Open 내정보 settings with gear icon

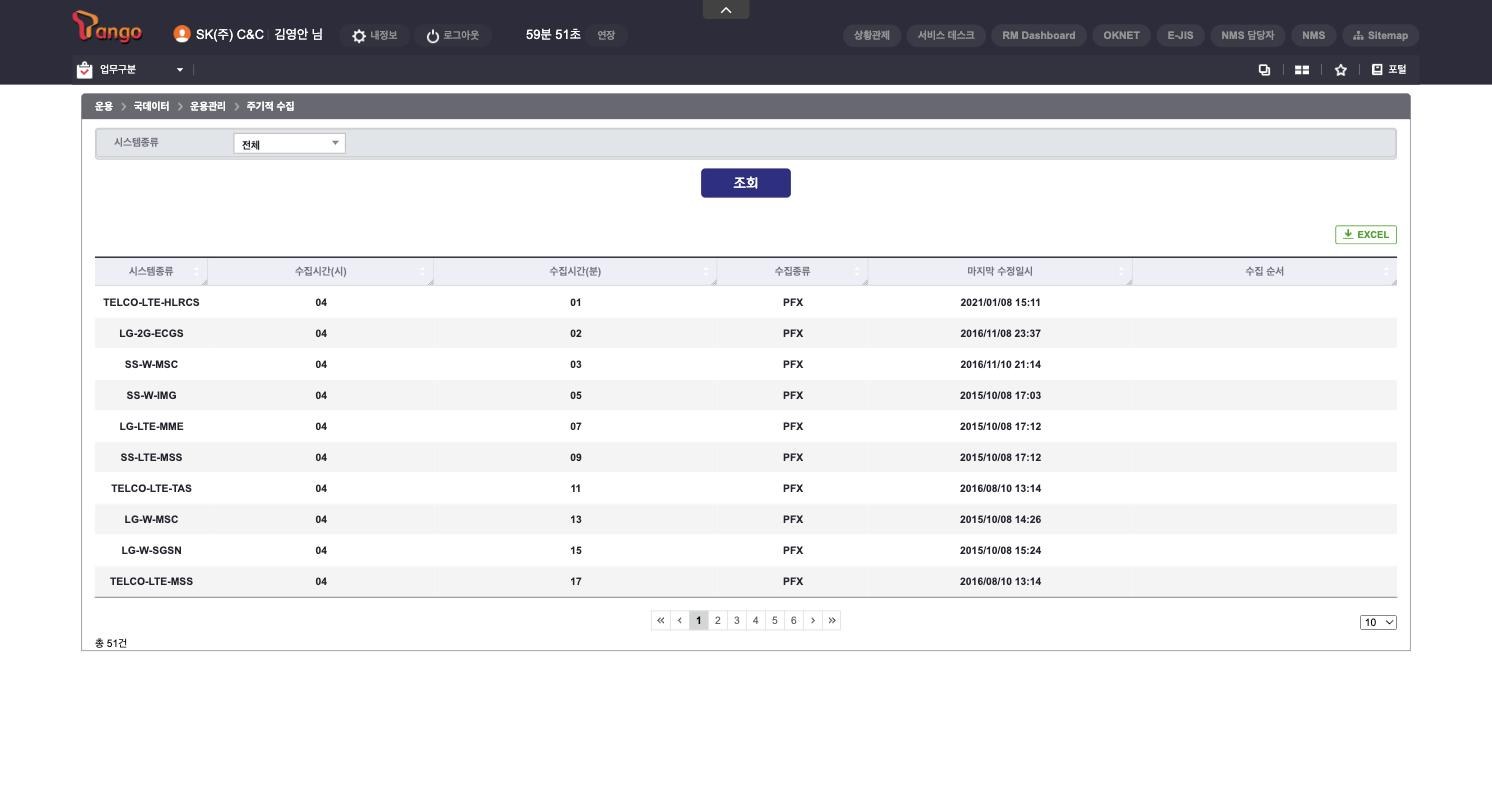pyautogui.click(x=374, y=35)
